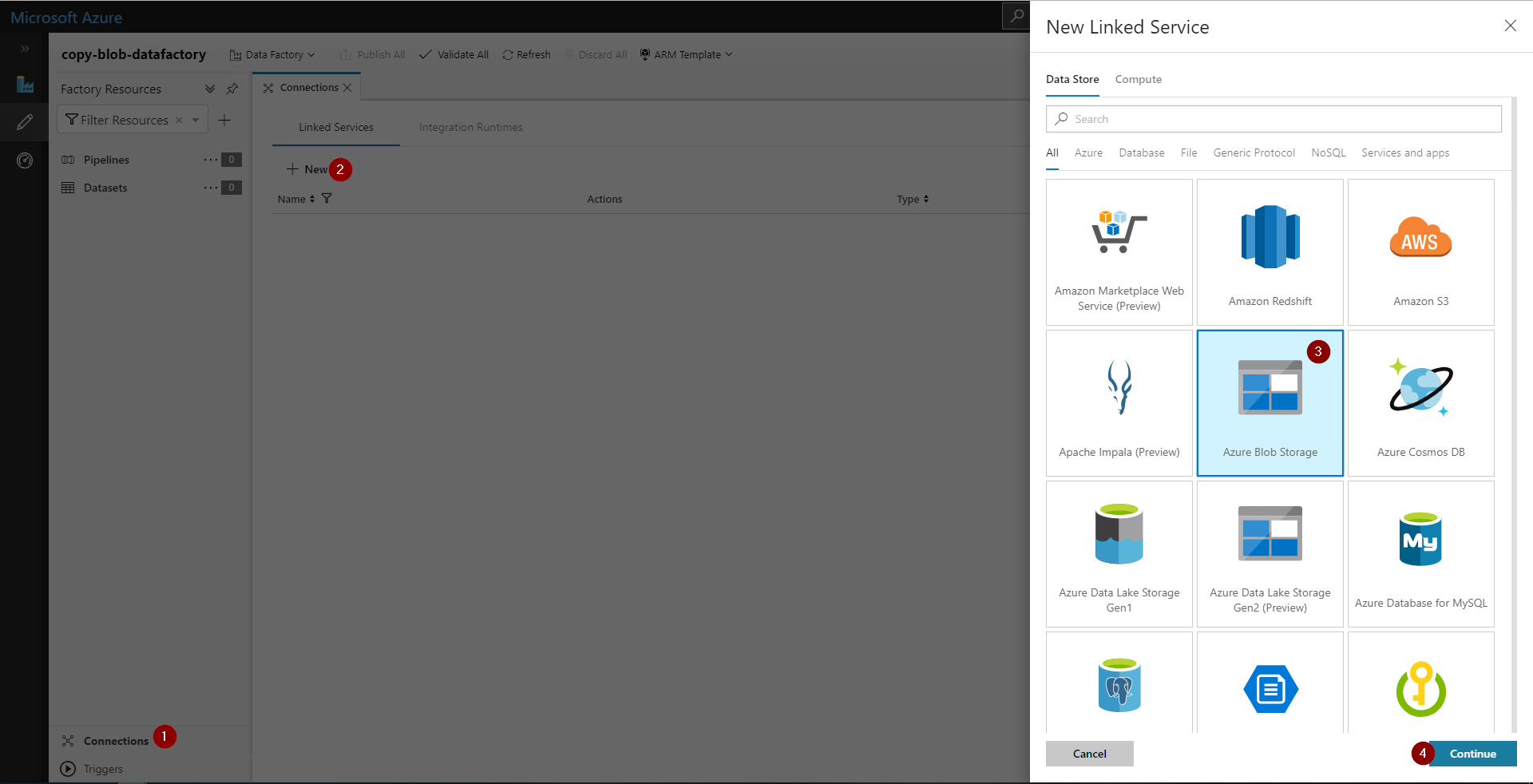Click the Continue button
This screenshot has height=784, width=1533.
1472,754
